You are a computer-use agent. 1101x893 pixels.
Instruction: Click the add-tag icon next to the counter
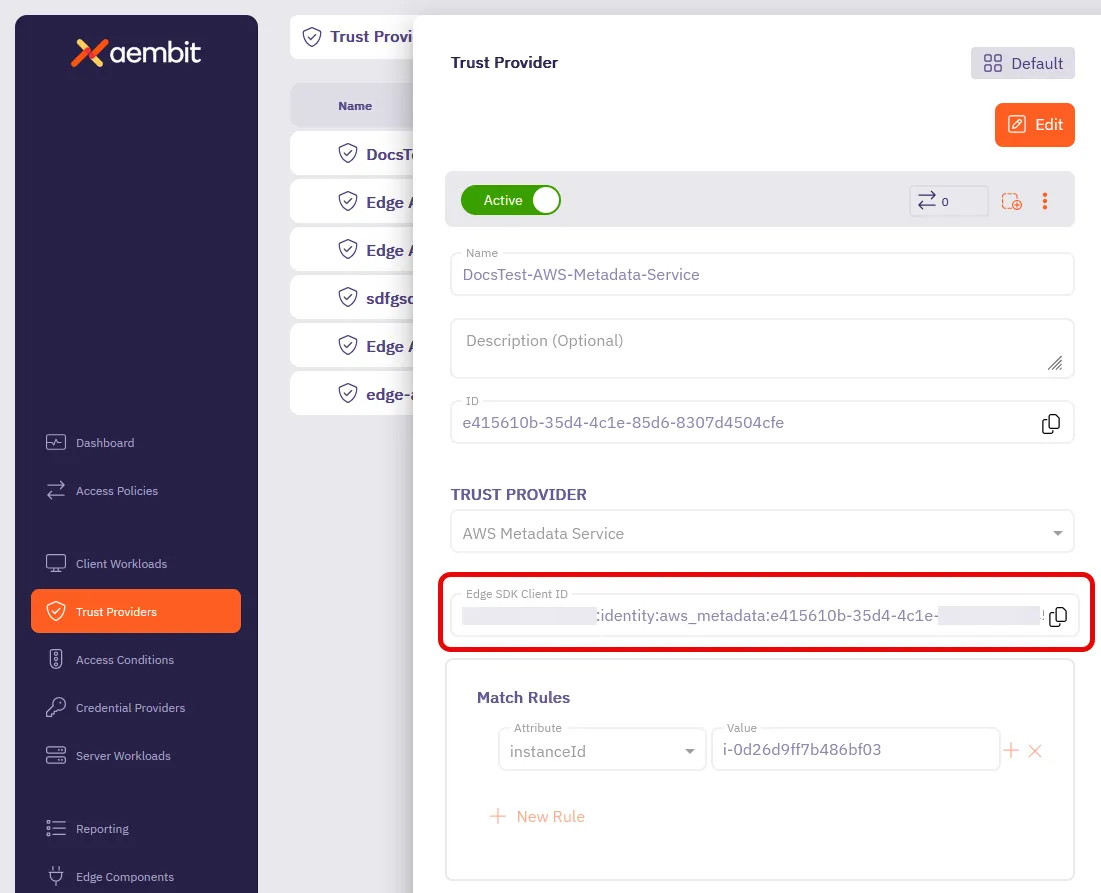(1011, 201)
